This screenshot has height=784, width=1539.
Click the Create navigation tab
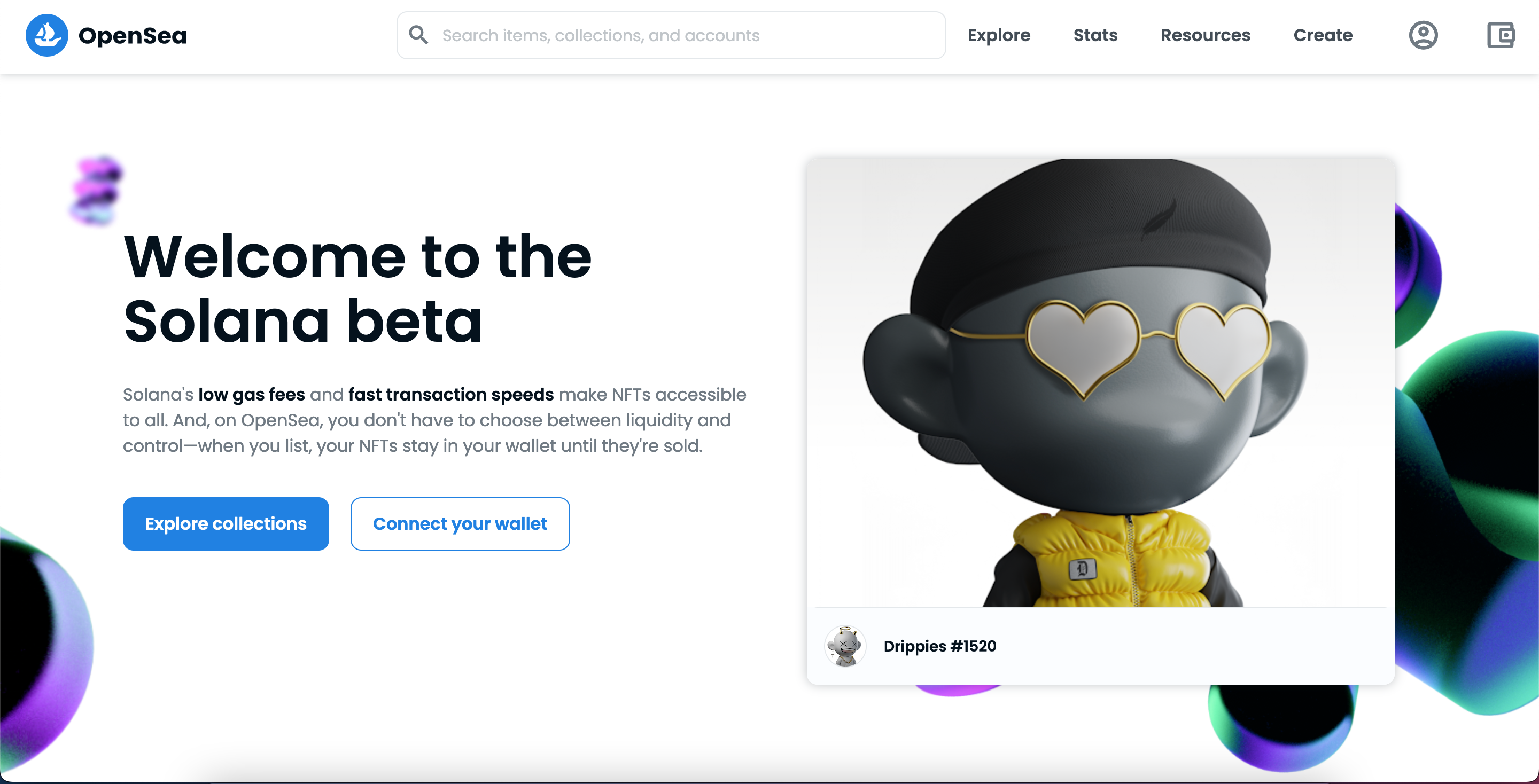coord(1322,36)
